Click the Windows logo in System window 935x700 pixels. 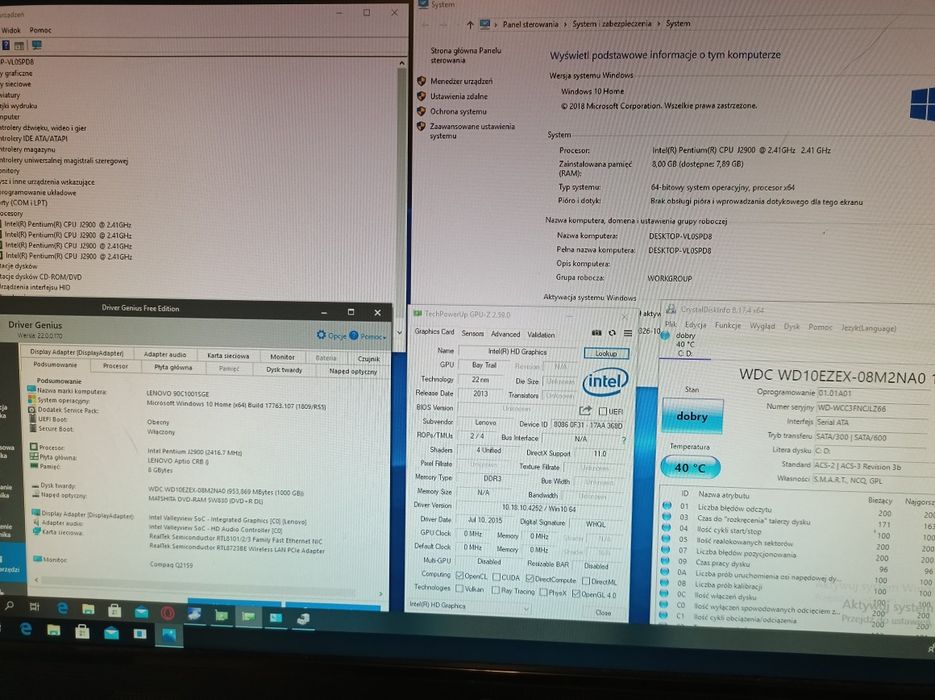[922, 103]
